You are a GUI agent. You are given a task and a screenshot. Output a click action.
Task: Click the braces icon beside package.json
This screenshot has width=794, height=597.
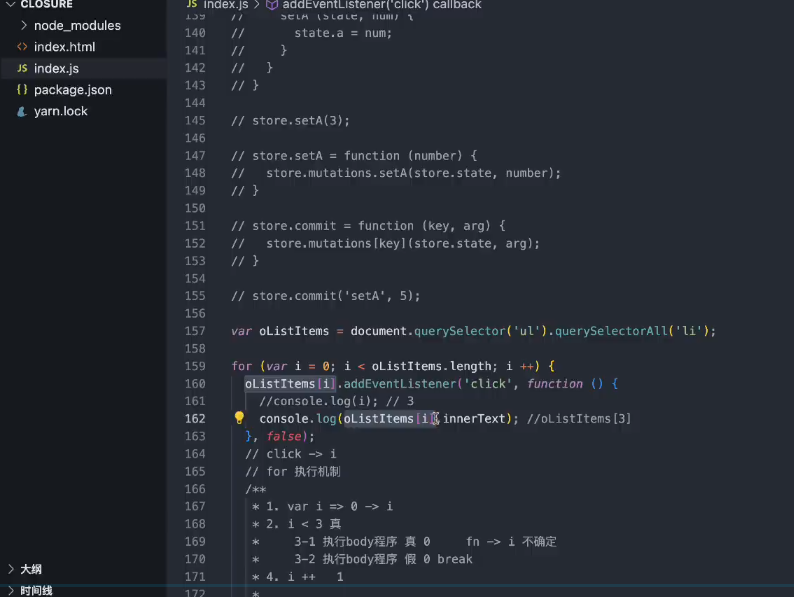[x=22, y=90]
